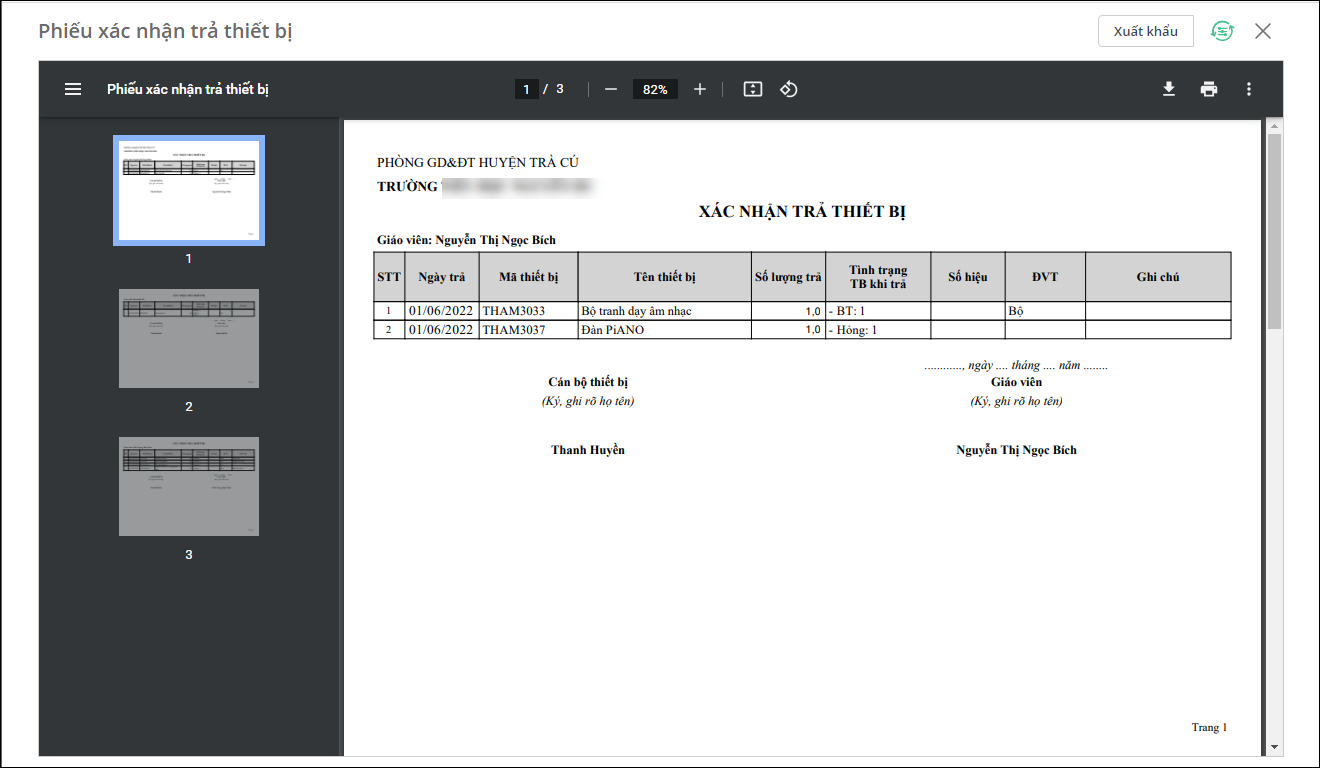Click the Ghi chú column header

1158,277
